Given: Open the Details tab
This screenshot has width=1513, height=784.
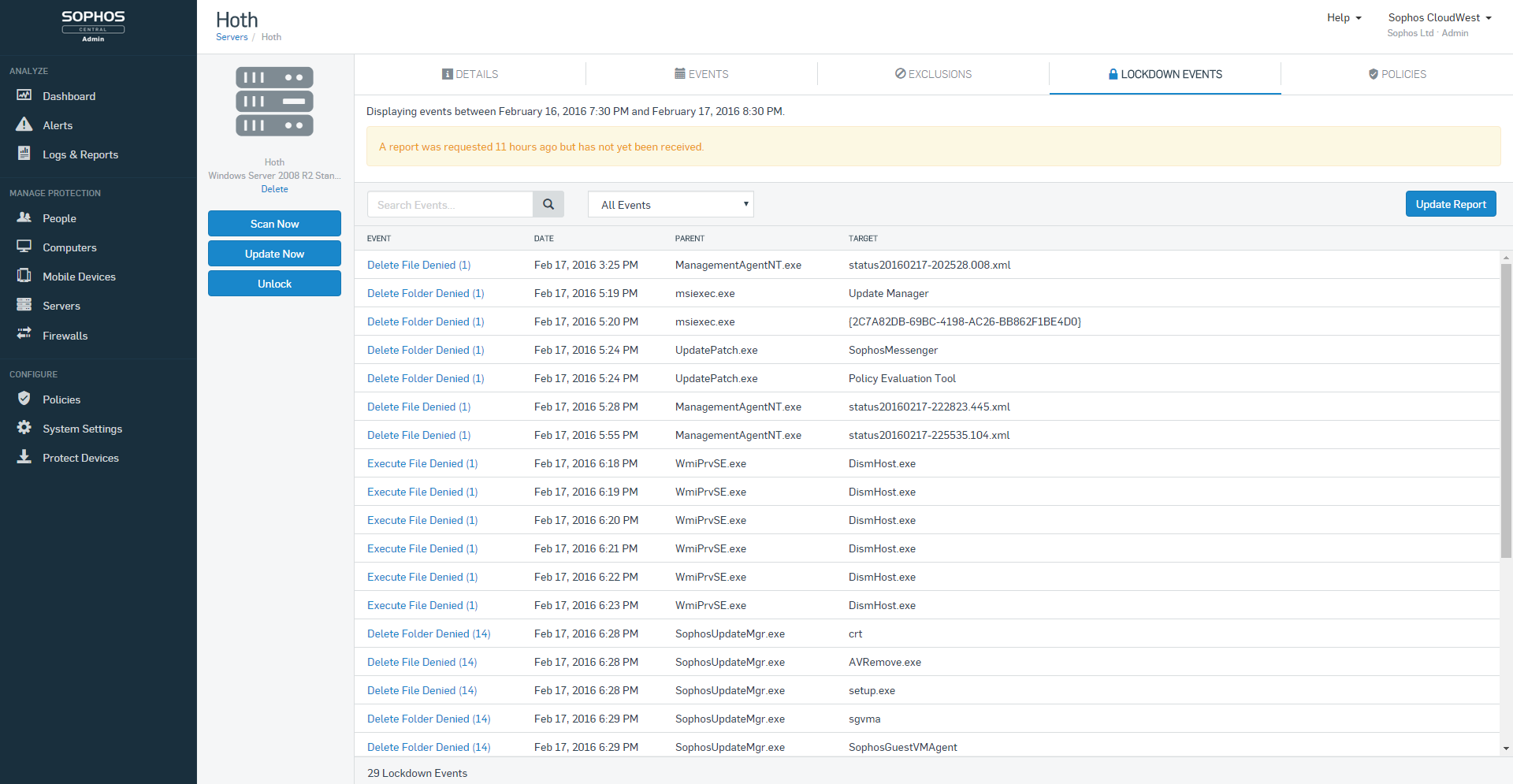Looking at the screenshot, I should pyautogui.click(x=470, y=74).
